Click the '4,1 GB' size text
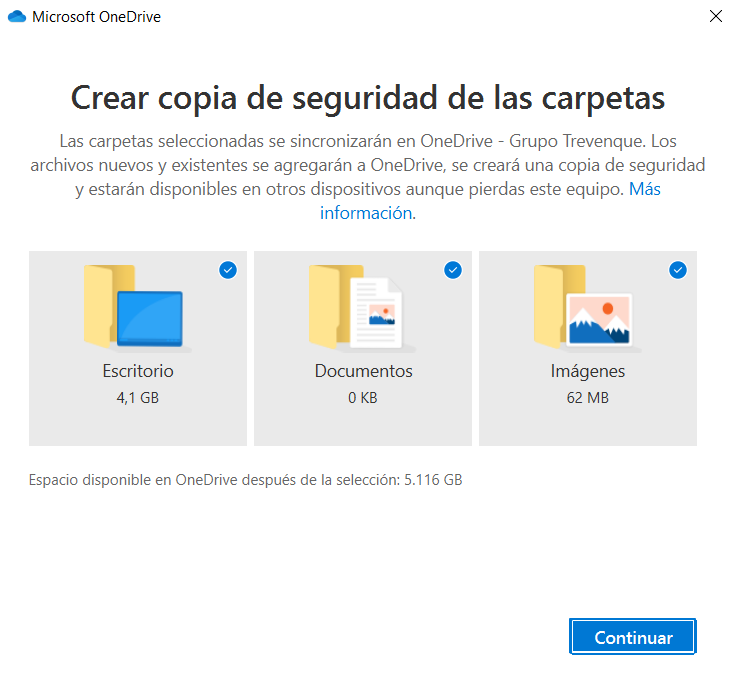Viewport: 740px width, 680px height. tap(138, 398)
